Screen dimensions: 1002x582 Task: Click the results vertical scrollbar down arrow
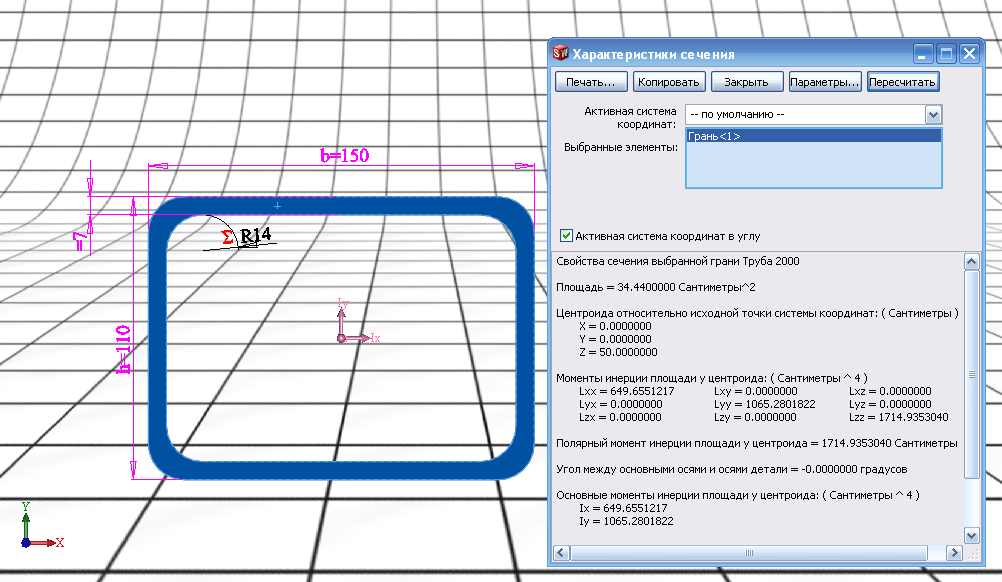click(970, 535)
